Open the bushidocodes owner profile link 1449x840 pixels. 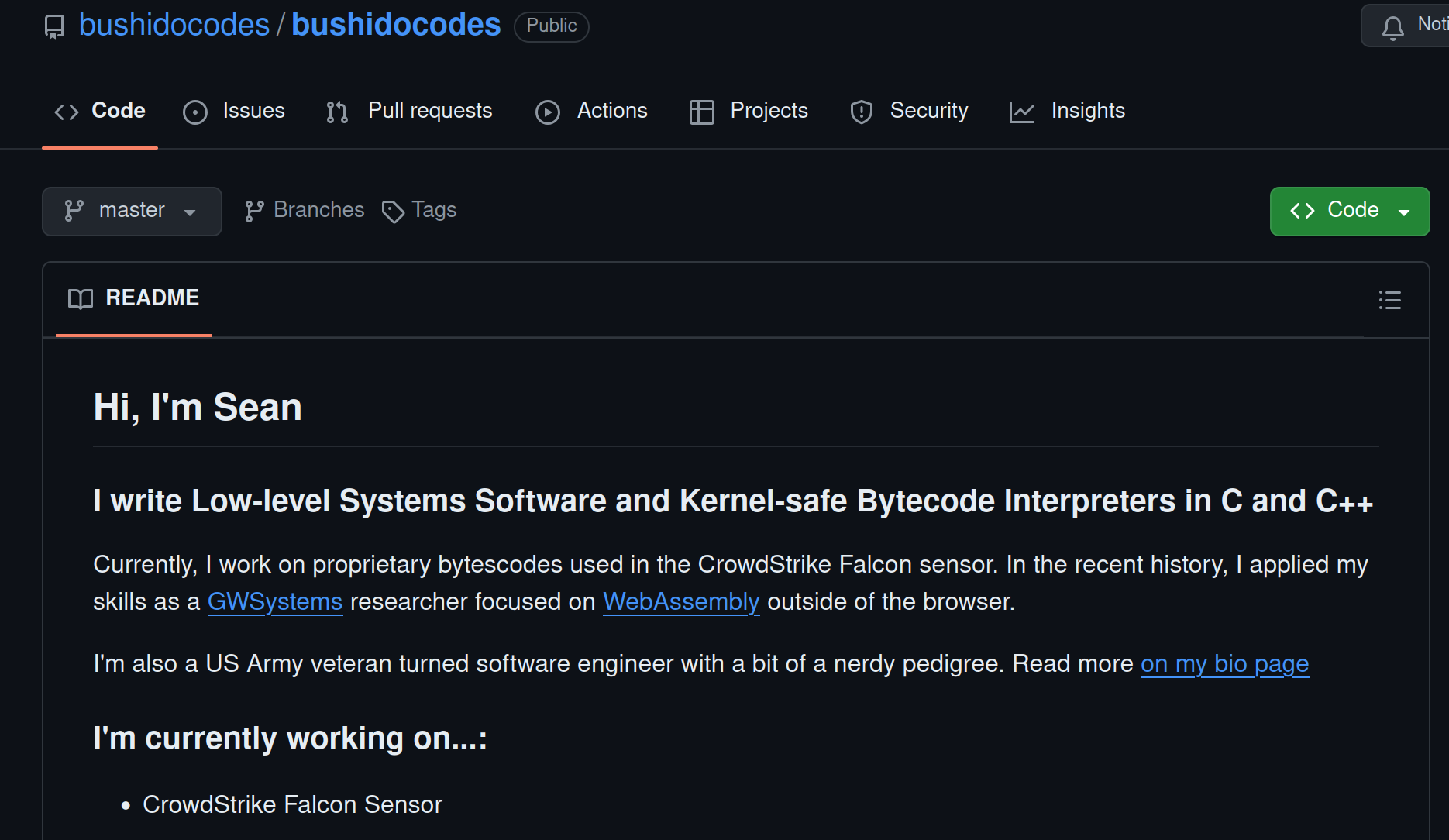click(174, 25)
